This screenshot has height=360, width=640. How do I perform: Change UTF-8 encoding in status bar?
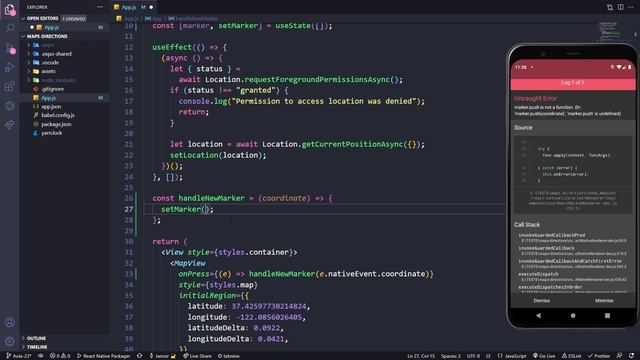tap(473, 356)
